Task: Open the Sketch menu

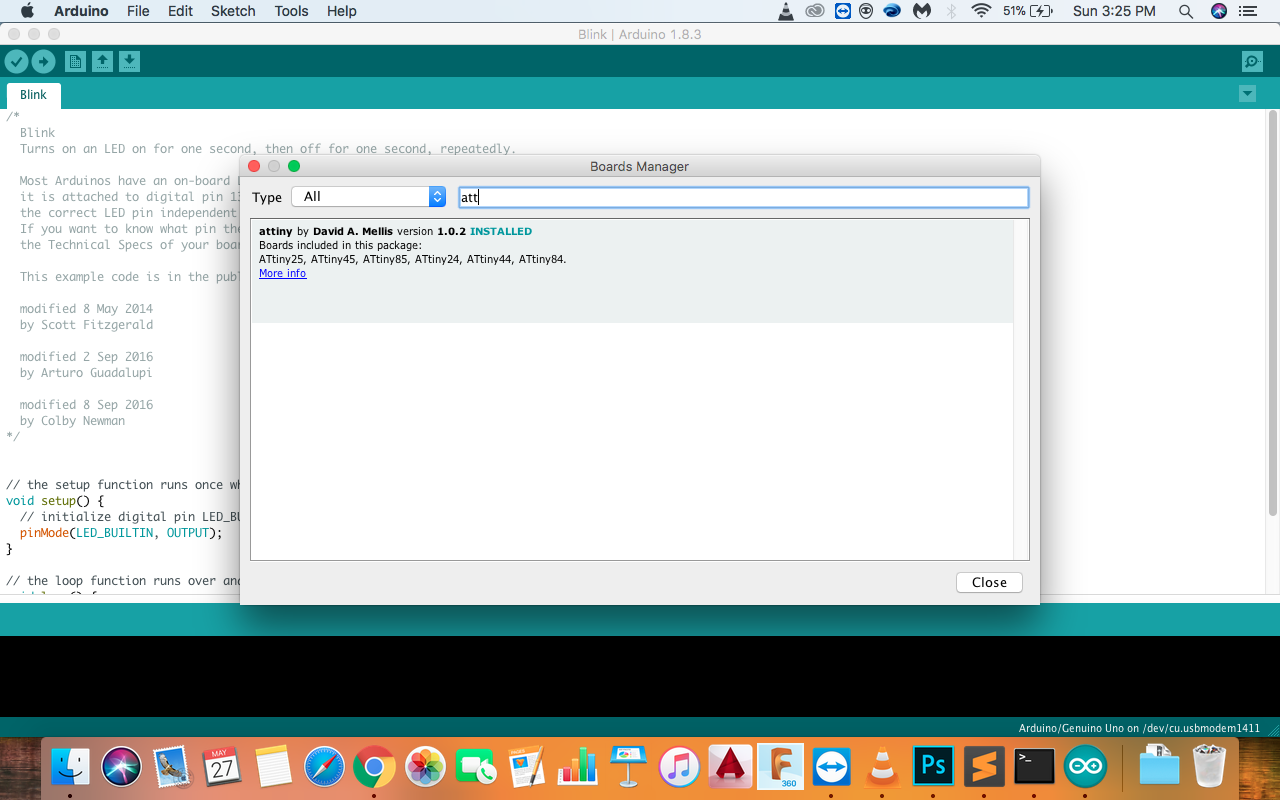Action: 233,11
